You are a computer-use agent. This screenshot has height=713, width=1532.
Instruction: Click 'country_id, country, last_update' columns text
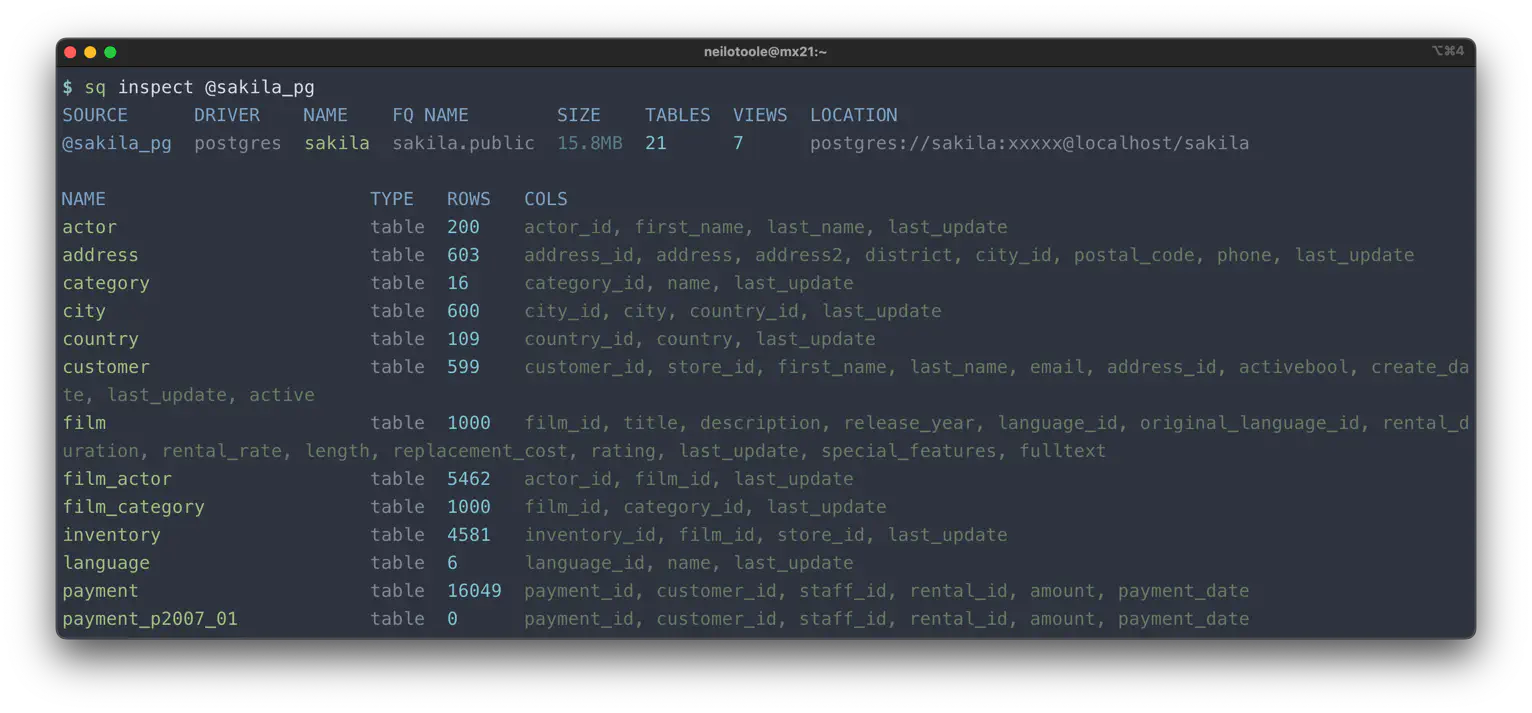(700, 339)
